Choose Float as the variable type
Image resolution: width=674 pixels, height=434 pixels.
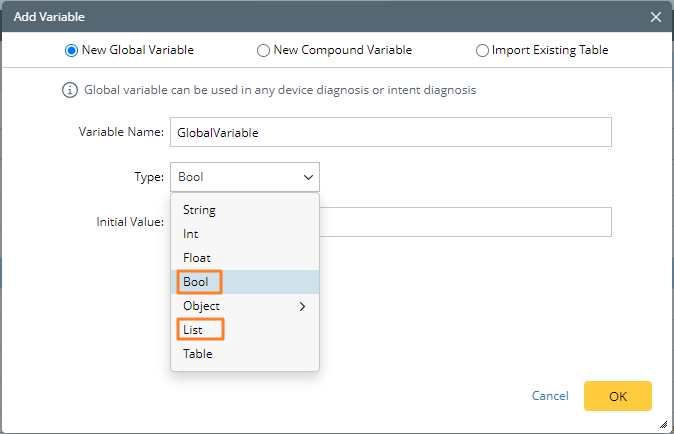(x=196, y=258)
